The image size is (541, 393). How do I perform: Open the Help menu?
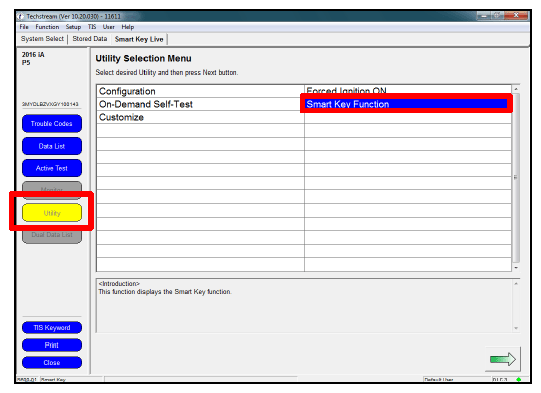127,27
